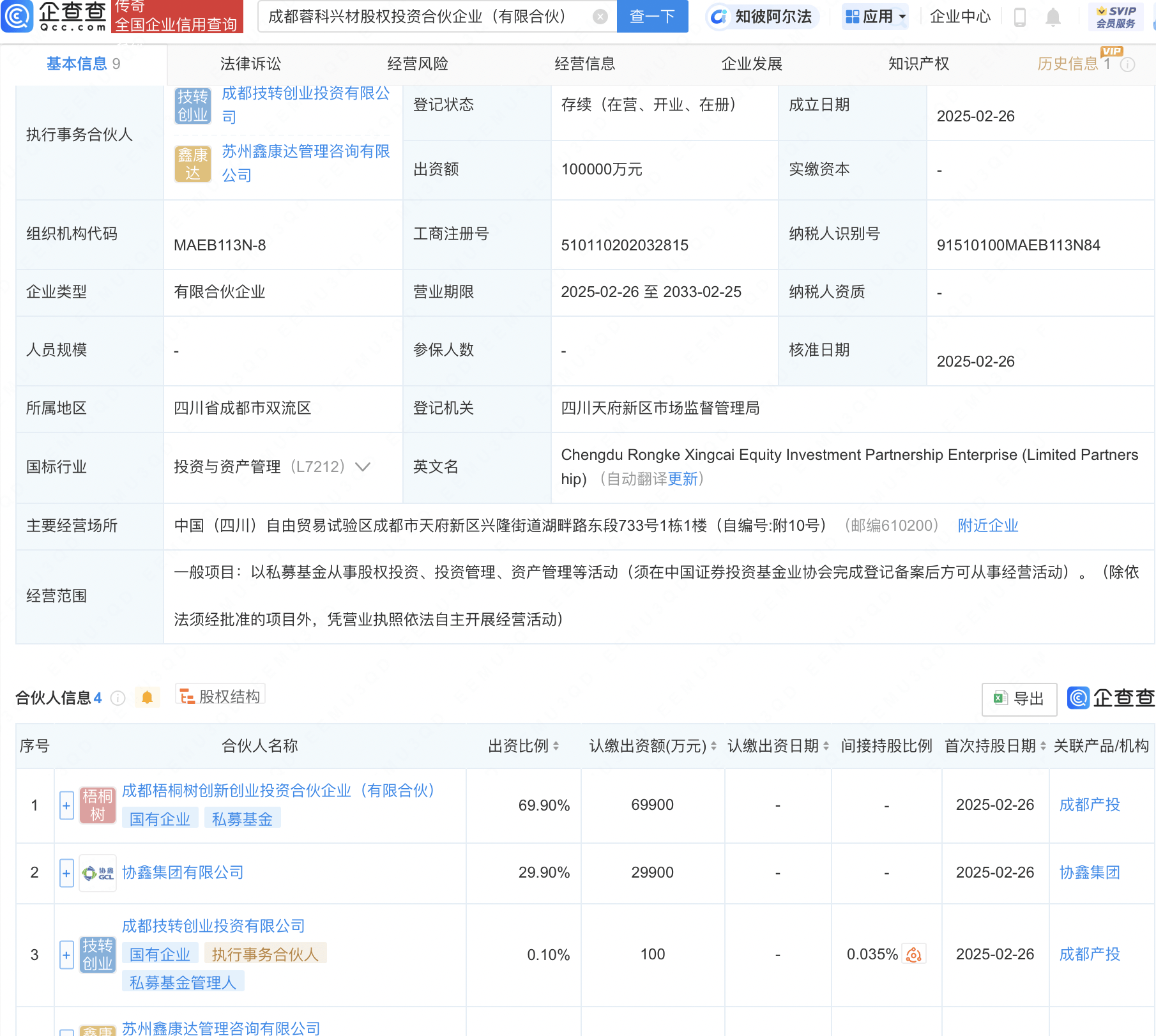
Task: Open 苏州鑫康达管理咨询有限公司 executive partner link
Action: click(x=306, y=163)
